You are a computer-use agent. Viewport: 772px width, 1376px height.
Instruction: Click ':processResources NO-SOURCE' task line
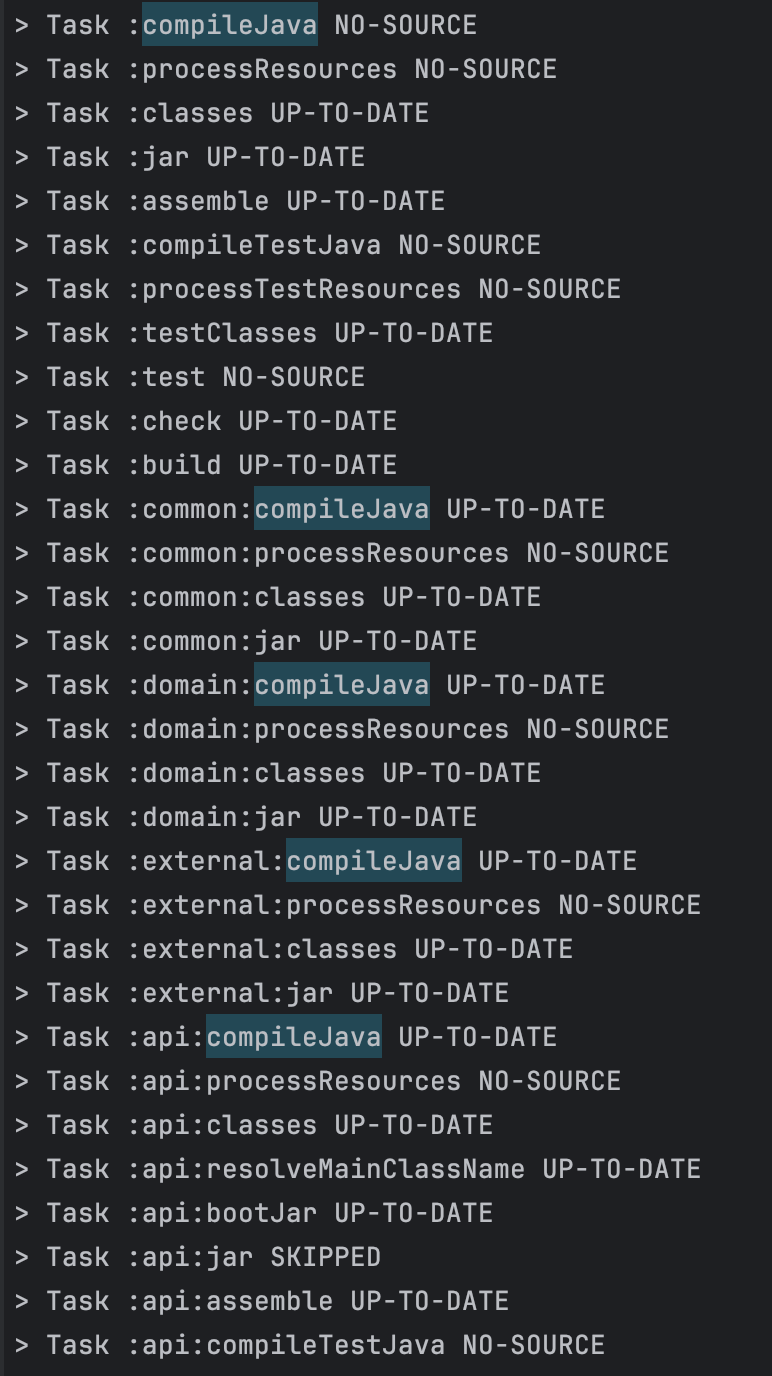[x=286, y=69]
